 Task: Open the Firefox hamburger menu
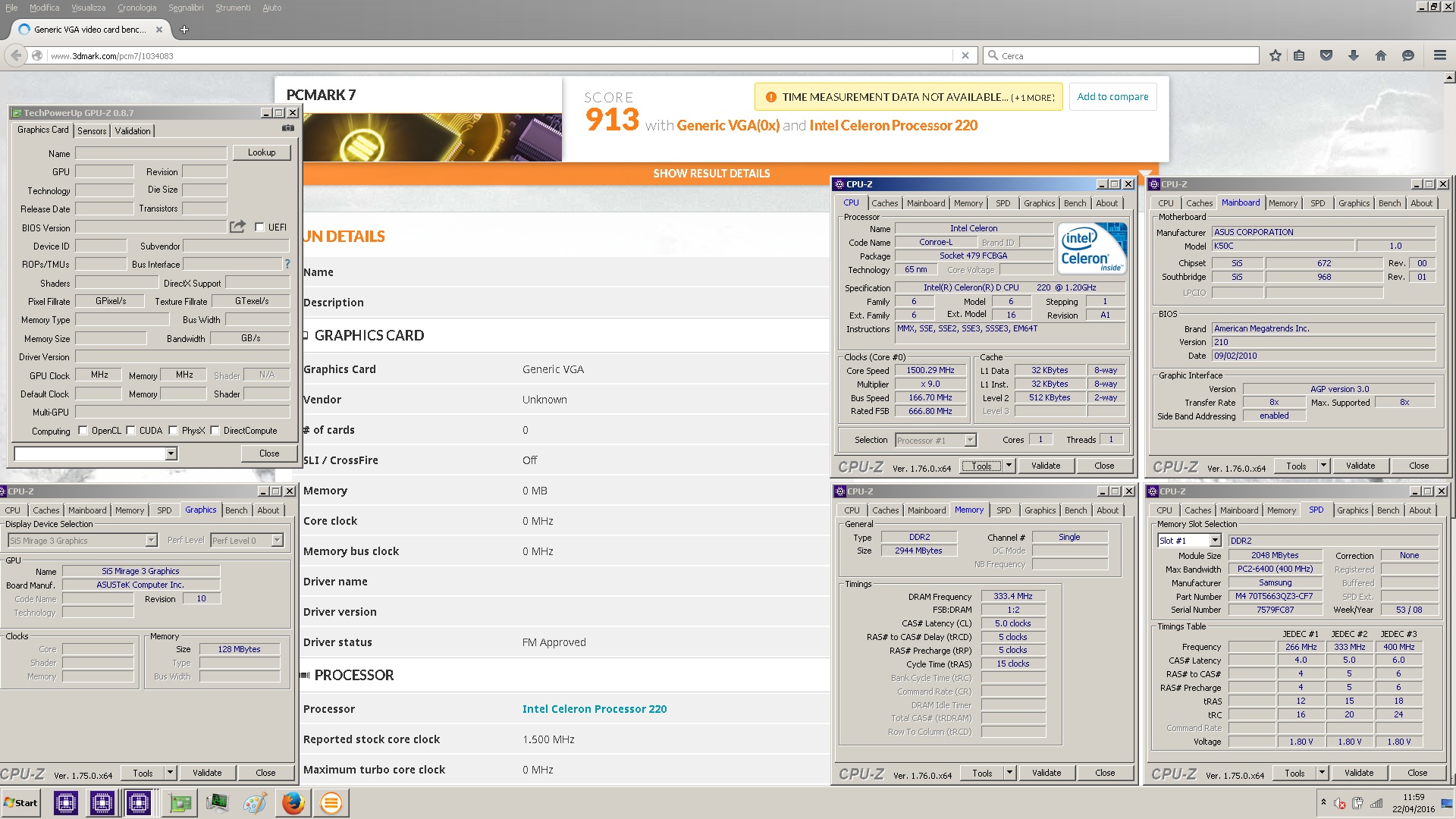point(1439,55)
